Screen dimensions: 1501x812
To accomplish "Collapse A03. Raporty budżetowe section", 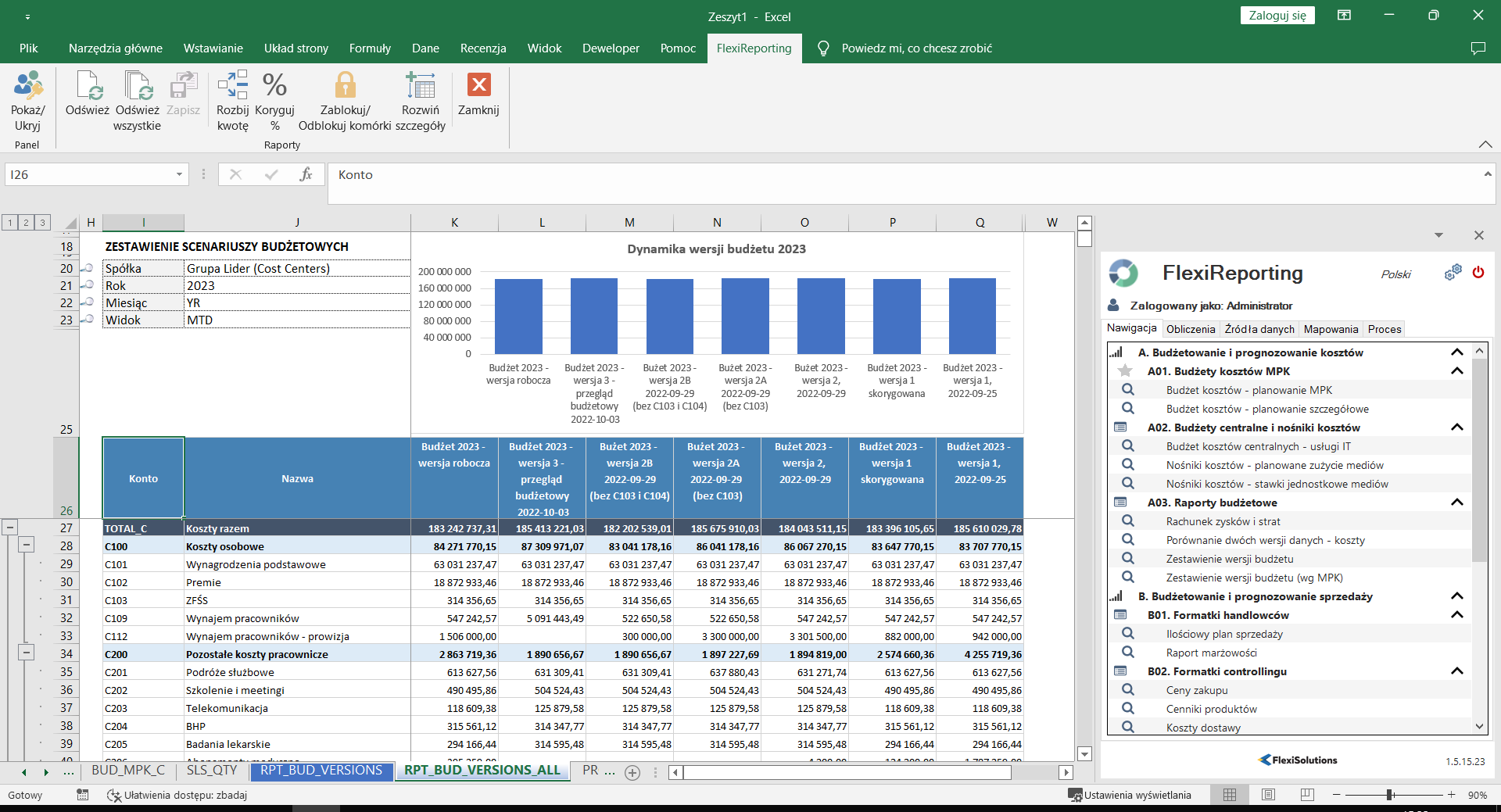I will [x=1457, y=503].
